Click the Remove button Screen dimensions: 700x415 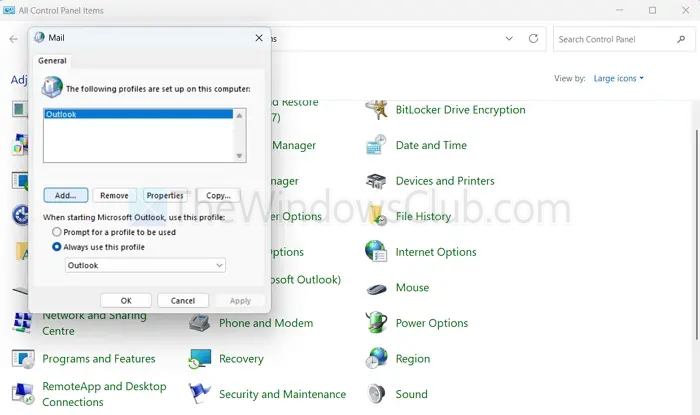tap(114, 195)
